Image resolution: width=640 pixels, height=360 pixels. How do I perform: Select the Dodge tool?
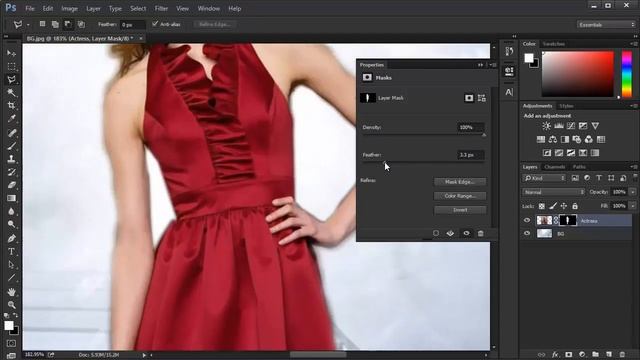11,224
